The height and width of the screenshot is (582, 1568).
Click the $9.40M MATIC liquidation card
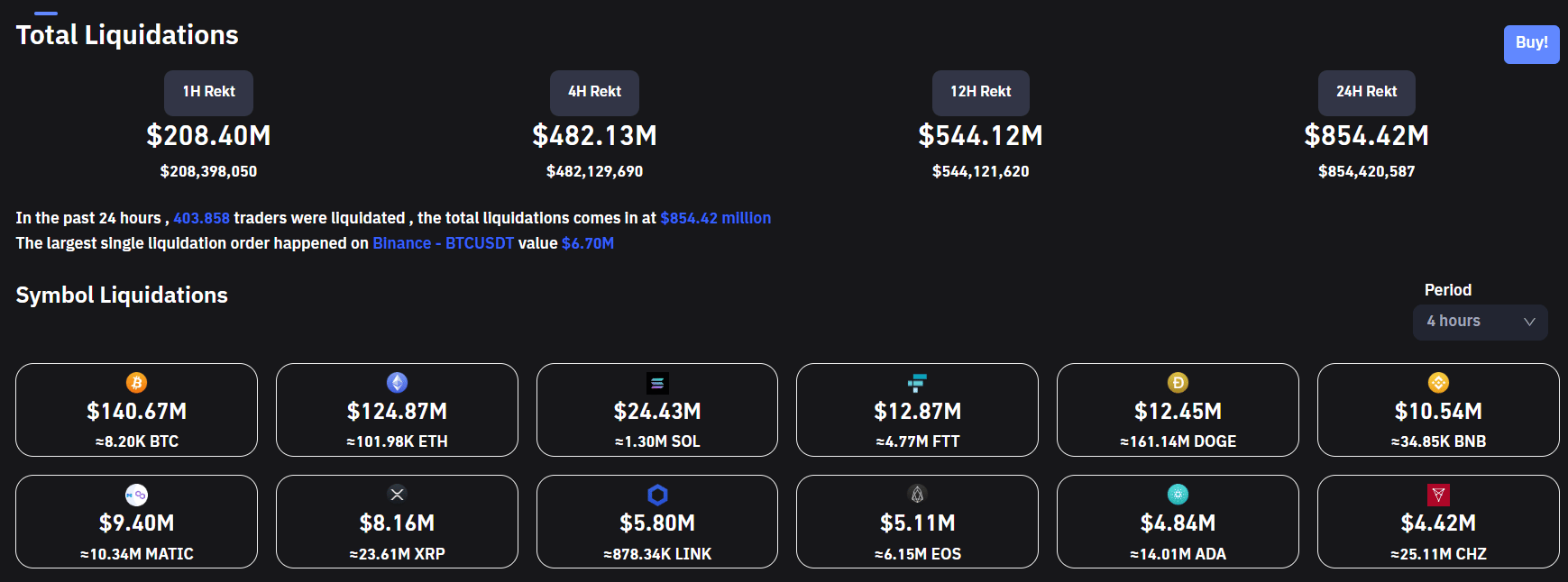tap(136, 523)
